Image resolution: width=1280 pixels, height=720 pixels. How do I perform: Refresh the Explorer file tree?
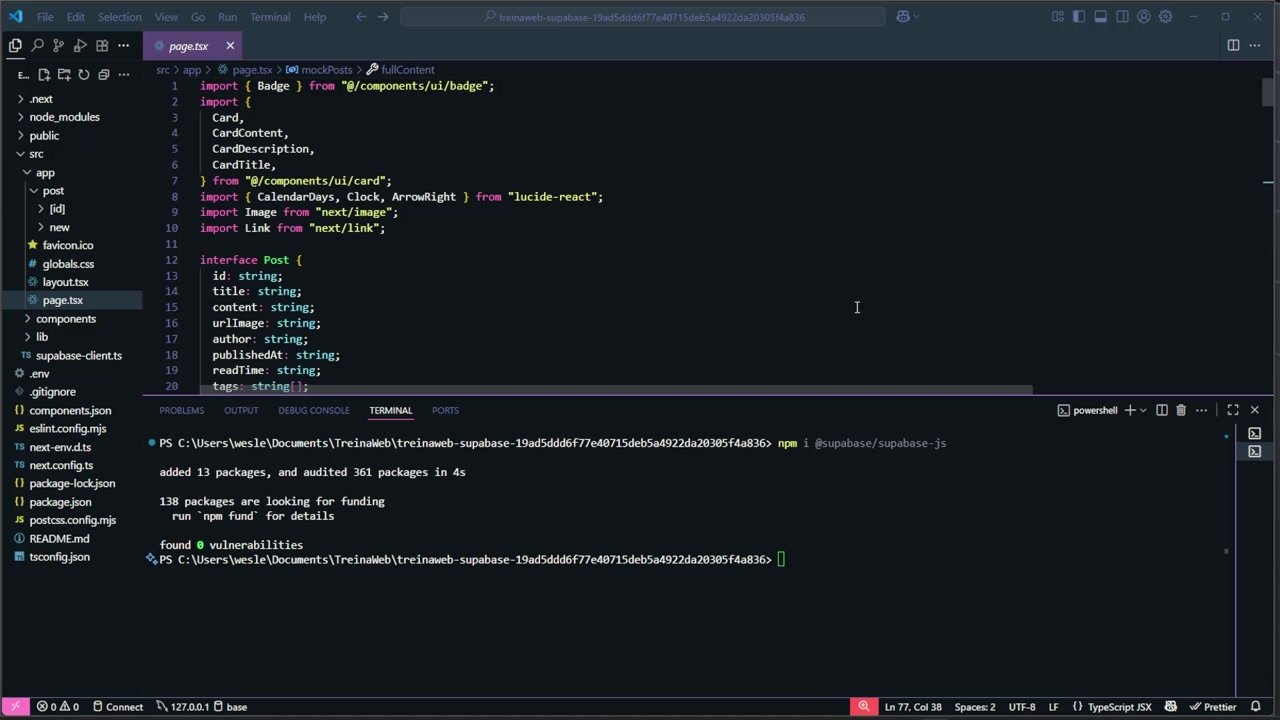(84, 75)
